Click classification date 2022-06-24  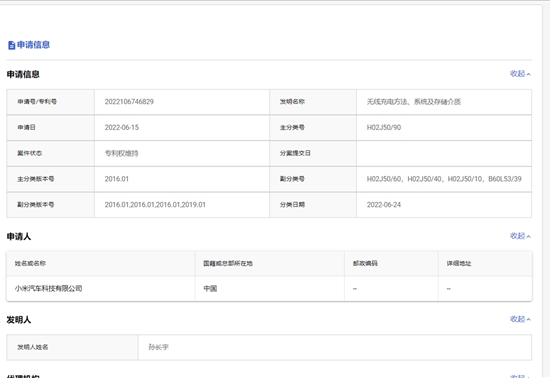384,205
